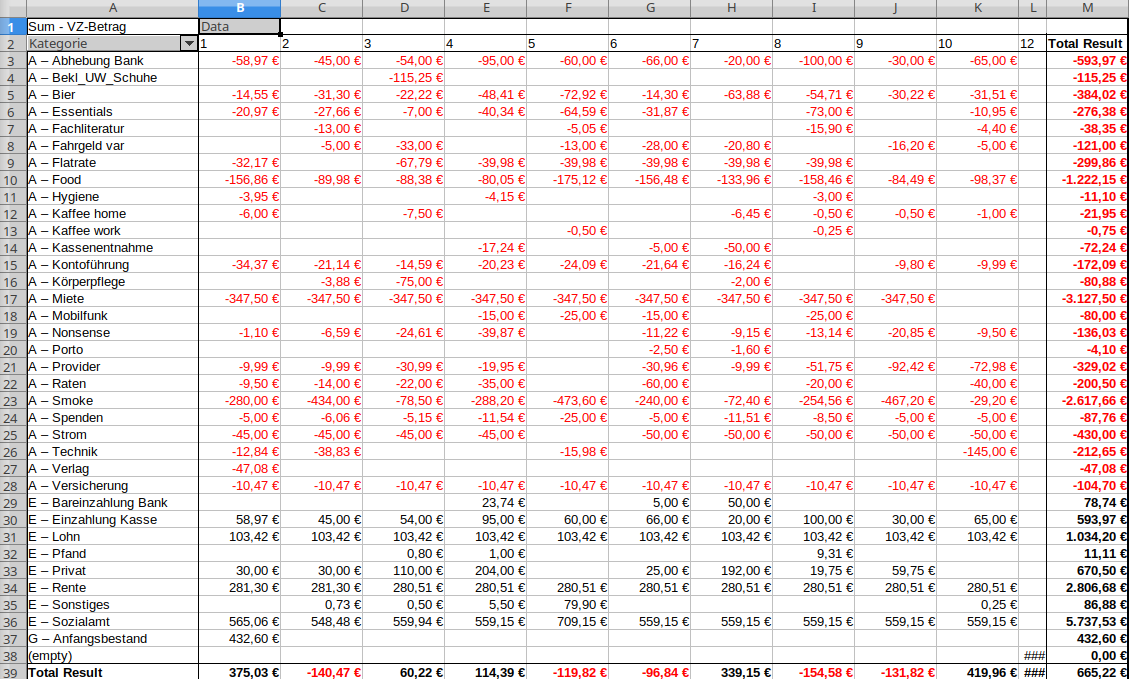Screen dimensions: 1129x679
Task: Select the 'A – Smoke' category cell
Action: point(112,401)
